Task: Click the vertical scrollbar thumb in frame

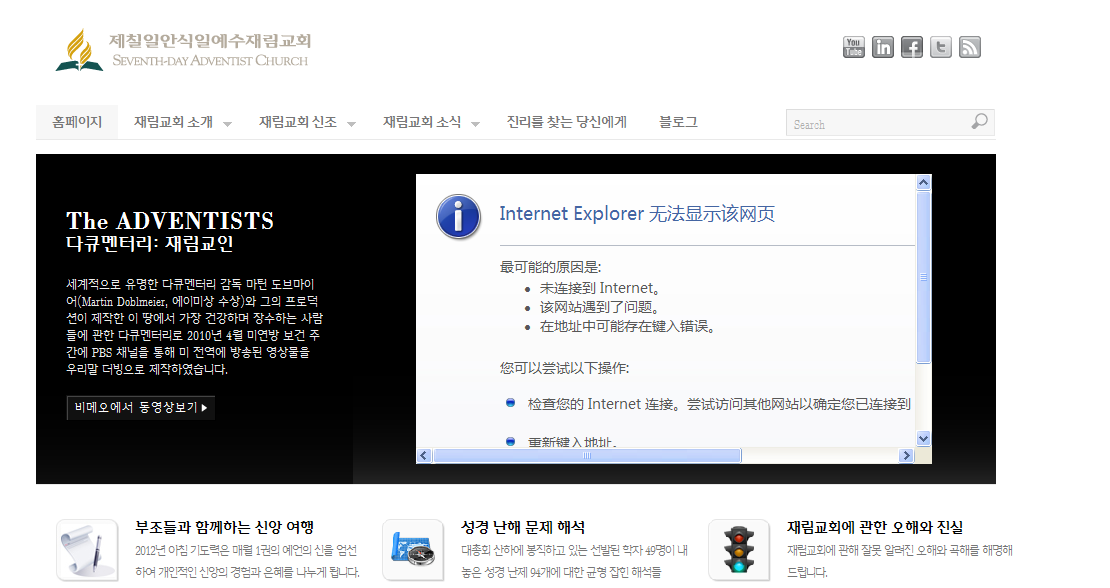Action: coord(923,277)
